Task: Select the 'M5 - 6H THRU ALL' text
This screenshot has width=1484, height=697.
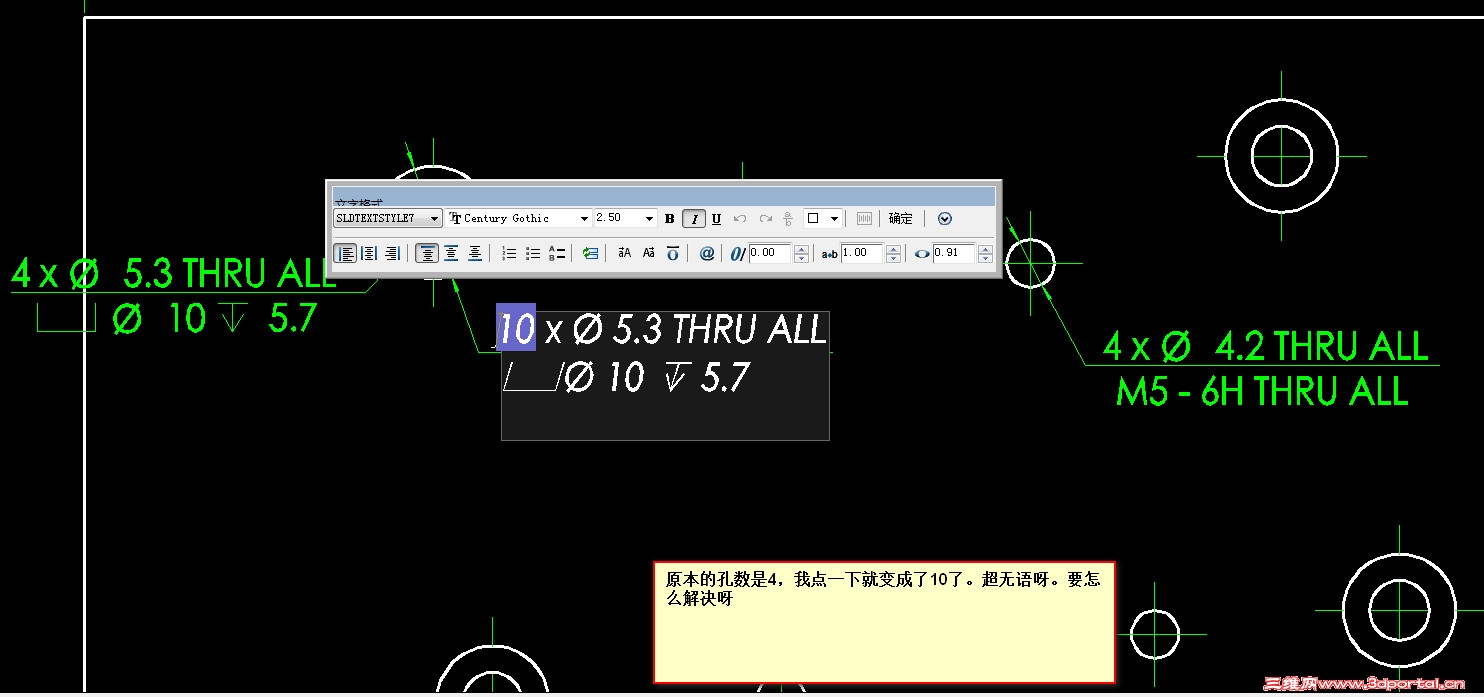Action: 1262,391
